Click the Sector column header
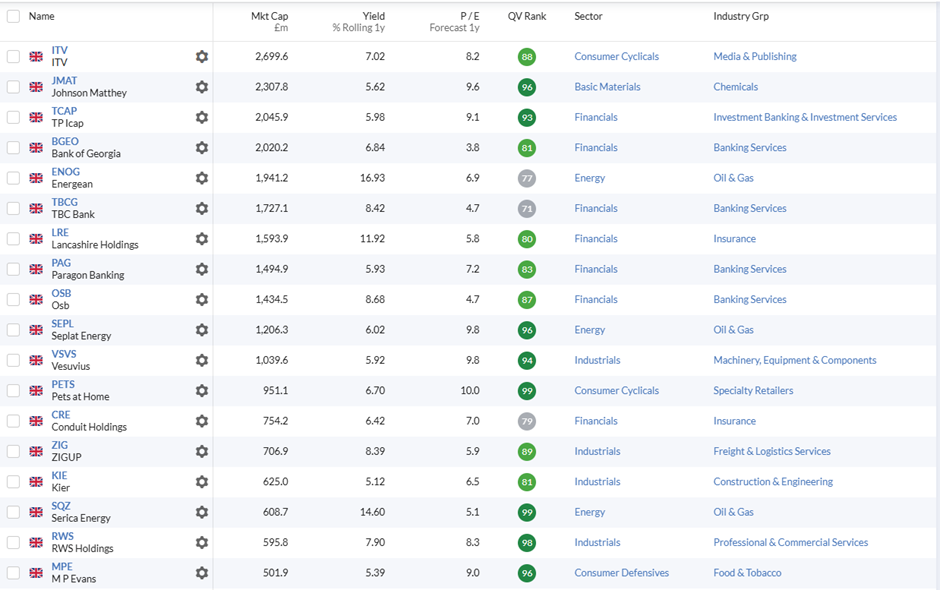Screen dimensions: 940x590 (588, 16)
